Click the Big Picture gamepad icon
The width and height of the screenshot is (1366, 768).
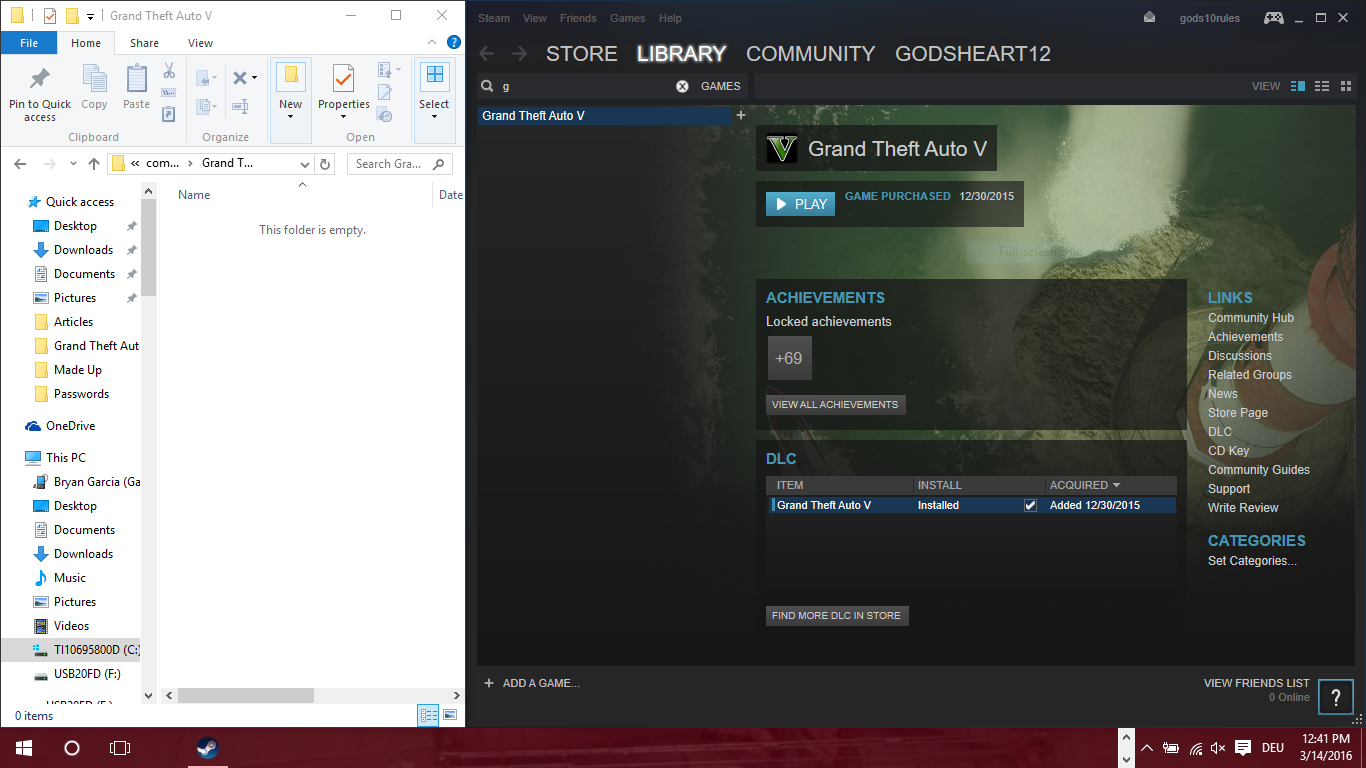(1273, 17)
